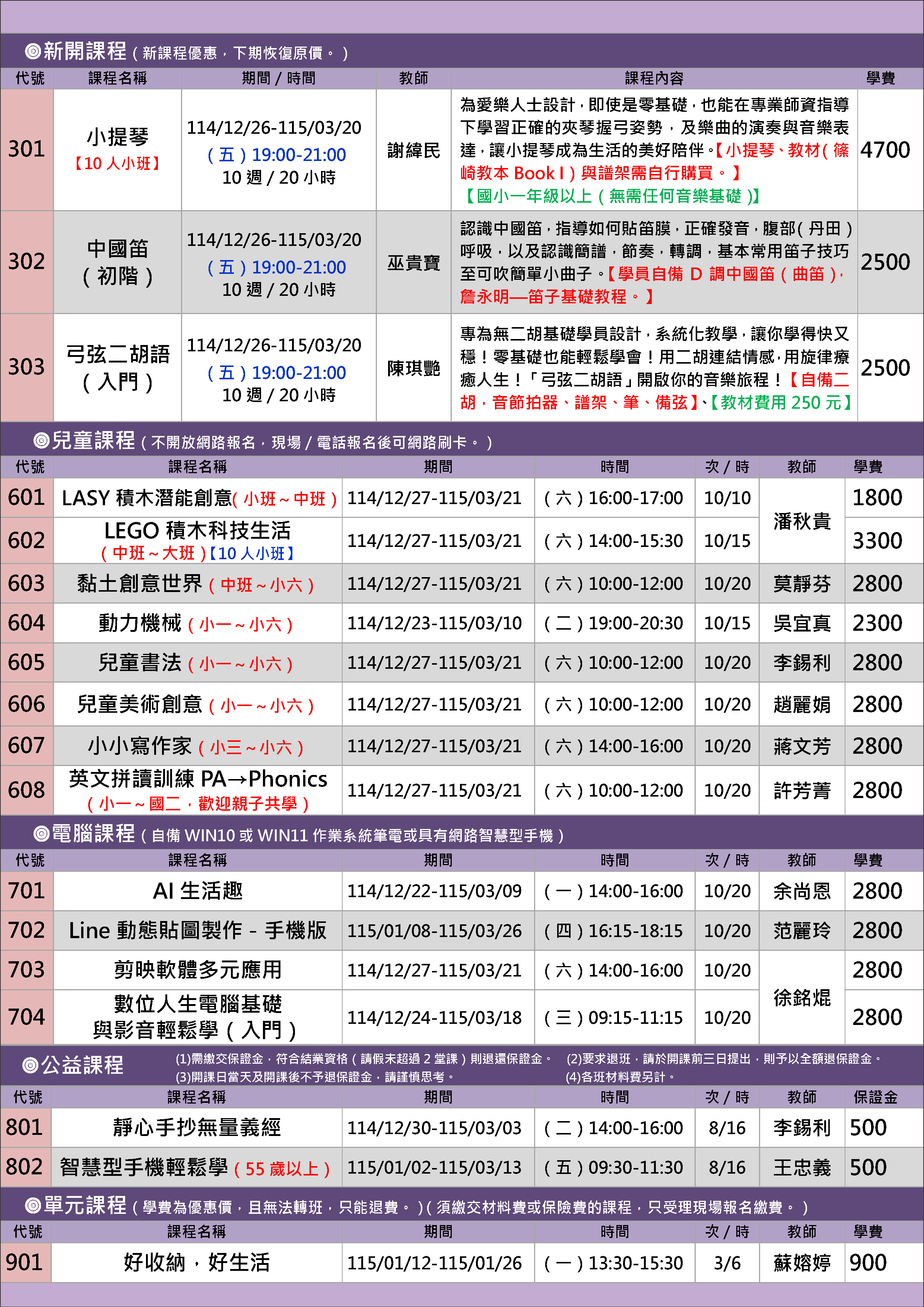Click the 兒童課程 section header
This screenshot has width=924, height=1307.
(93, 441)
